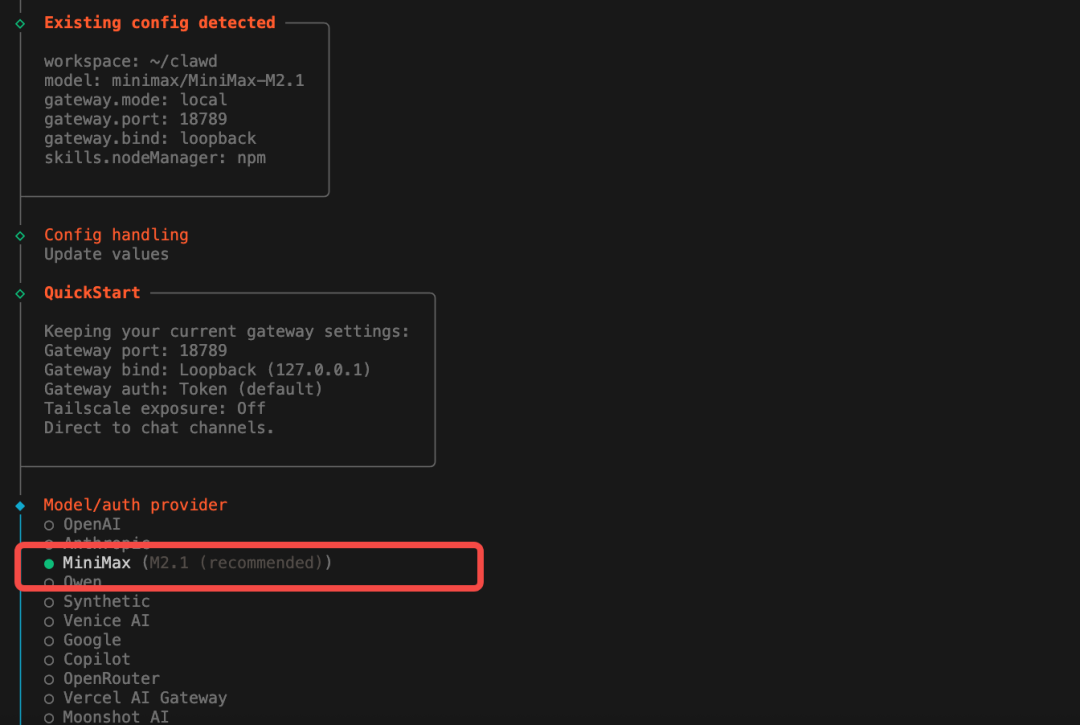Screen dimensions: 1080x725
Task: Click the diamond marker beside QuickStart
Action: tap(20, 293)
